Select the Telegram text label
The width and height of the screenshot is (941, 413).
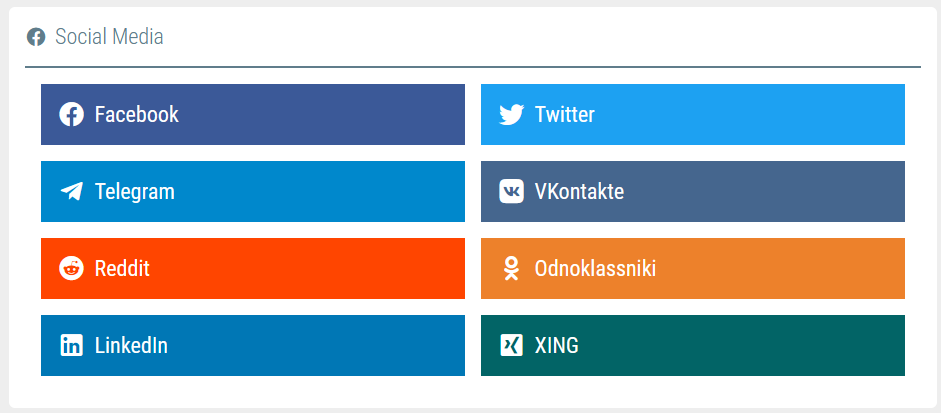pyautogui.click(x=135, y=191)
